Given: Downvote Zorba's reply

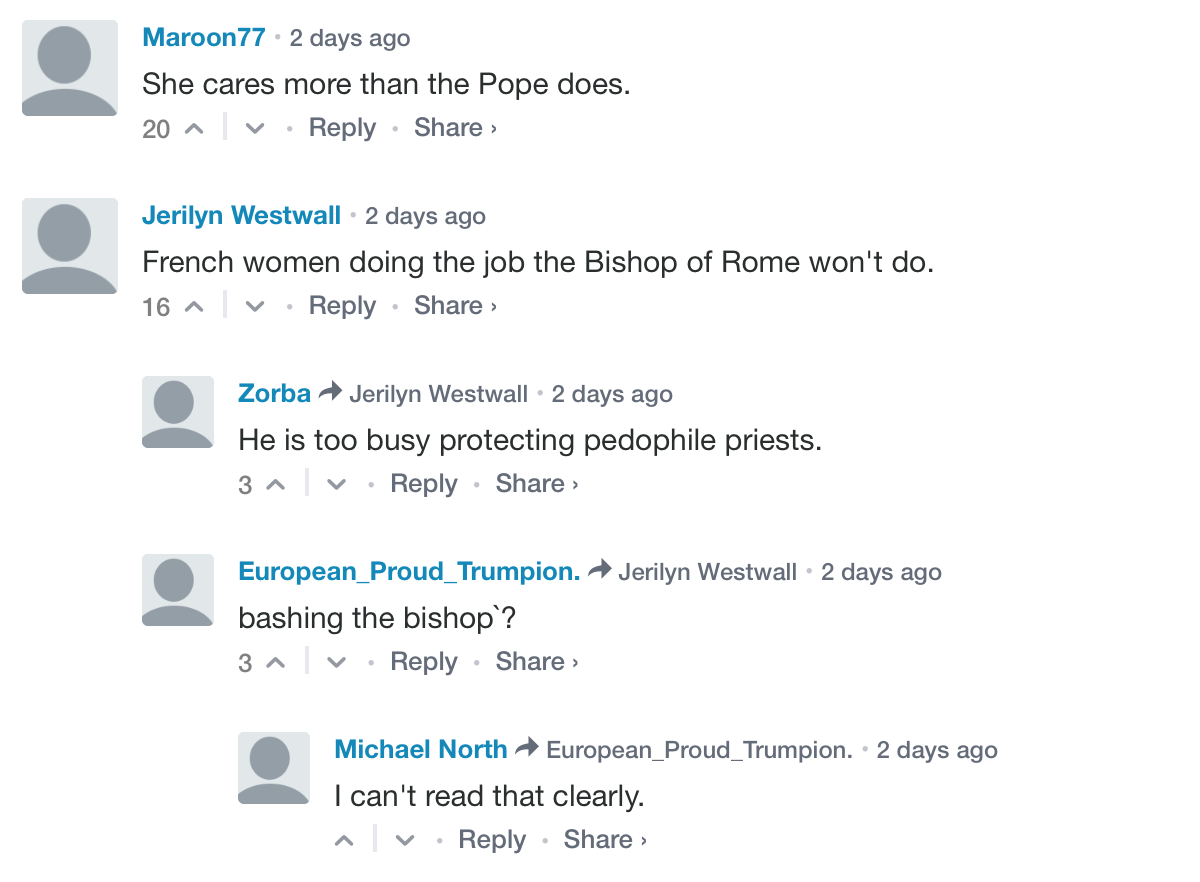Looking at the screenshot, I should click(x=337, y=485).
